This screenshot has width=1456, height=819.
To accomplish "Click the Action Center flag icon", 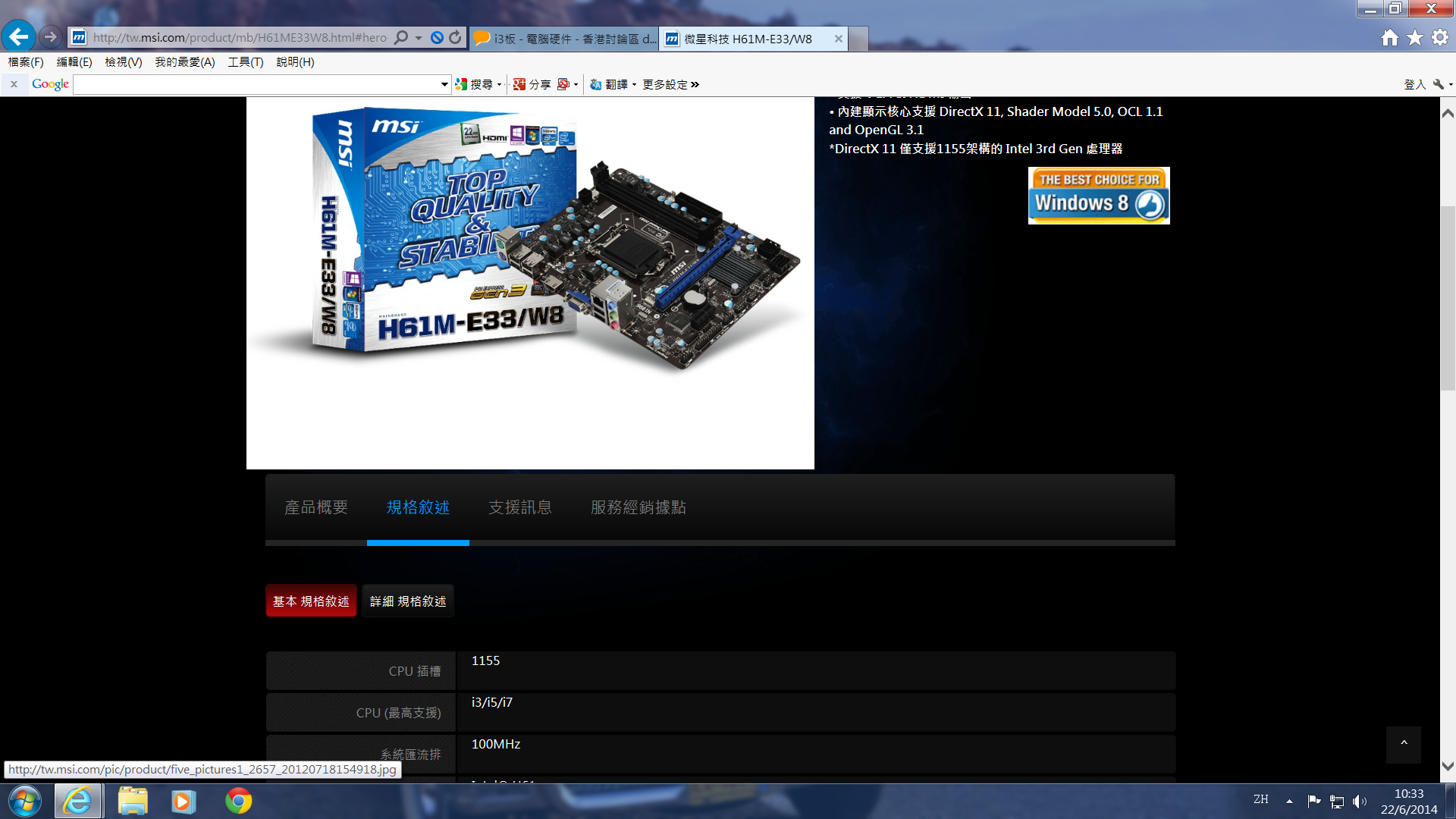I will click(x=1314, y=801).
